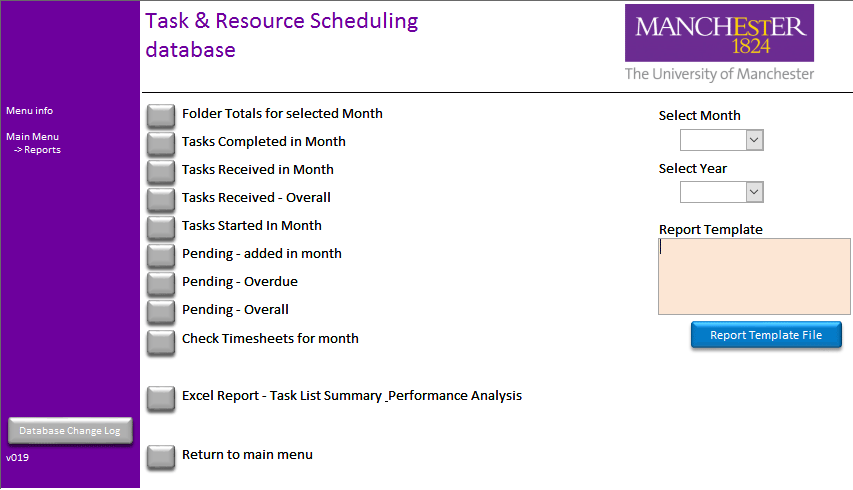The height and width of the screenshot is (490, 853).
Task: Click the University of Manchester logo
Action: click(x=719, y=43)
